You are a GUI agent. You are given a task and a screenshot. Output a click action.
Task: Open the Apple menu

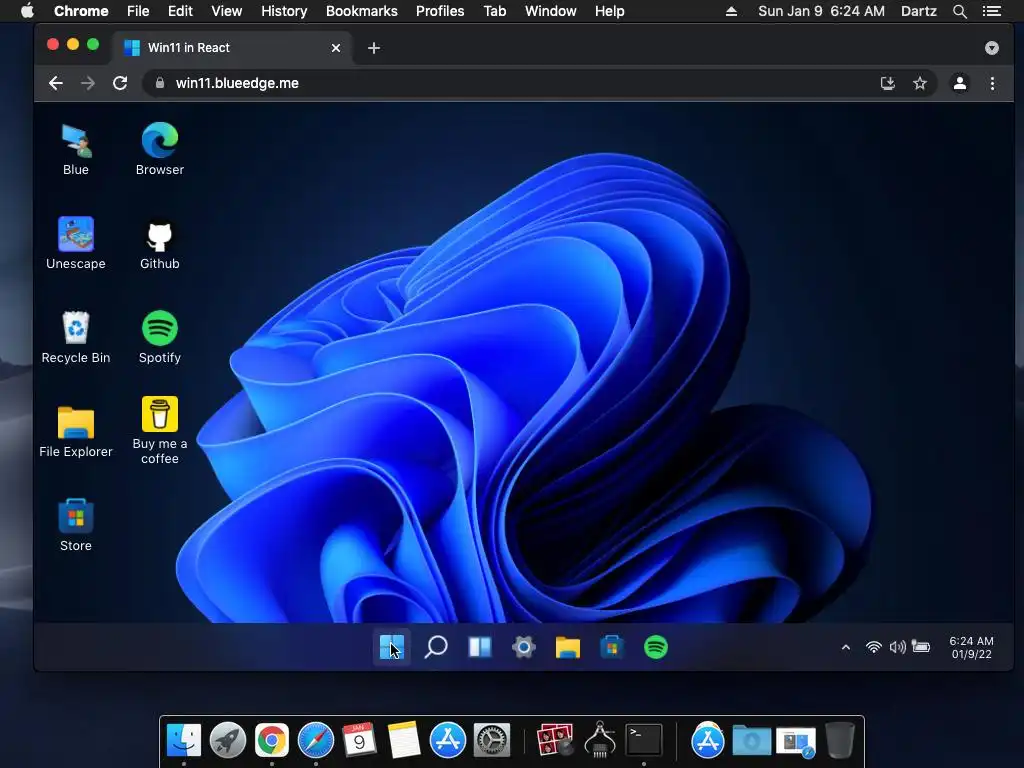(x=27, y=11)
